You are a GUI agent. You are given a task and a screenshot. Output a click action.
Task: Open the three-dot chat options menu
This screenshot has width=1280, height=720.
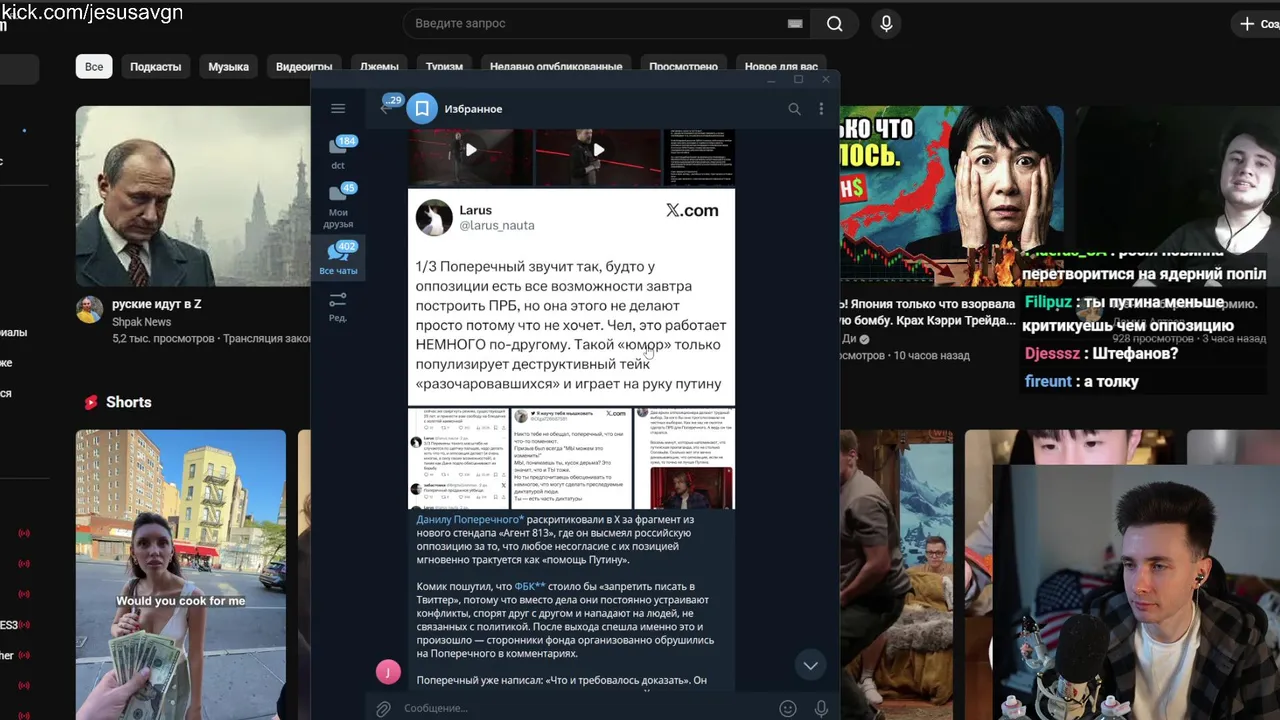click(x=821, y=109)
